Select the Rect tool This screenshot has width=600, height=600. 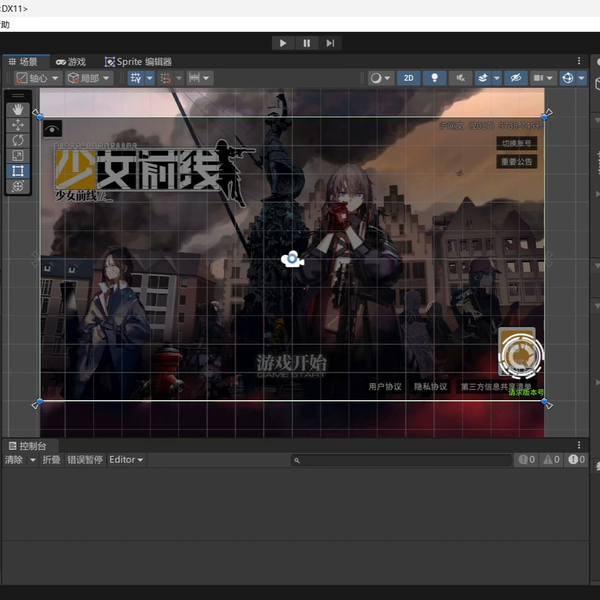18,171
